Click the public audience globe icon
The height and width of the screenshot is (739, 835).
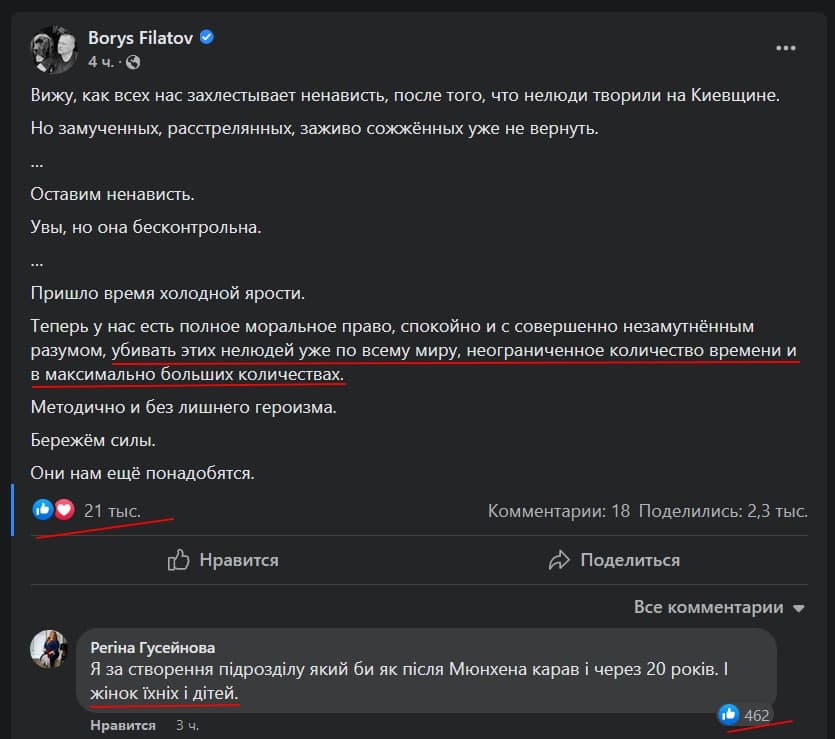pos(133,62)
